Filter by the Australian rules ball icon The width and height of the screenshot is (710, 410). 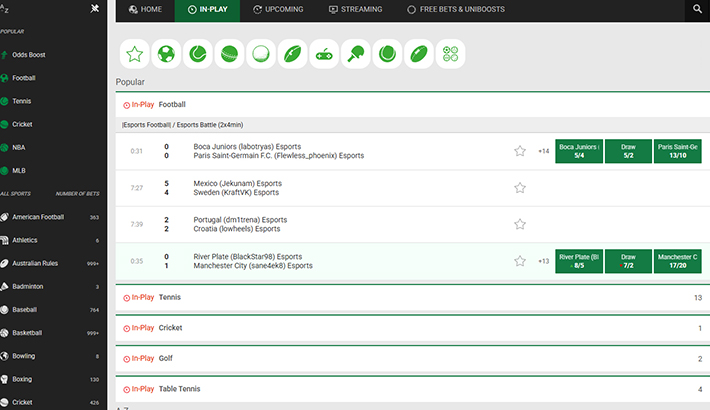click(x=293, y=54)
